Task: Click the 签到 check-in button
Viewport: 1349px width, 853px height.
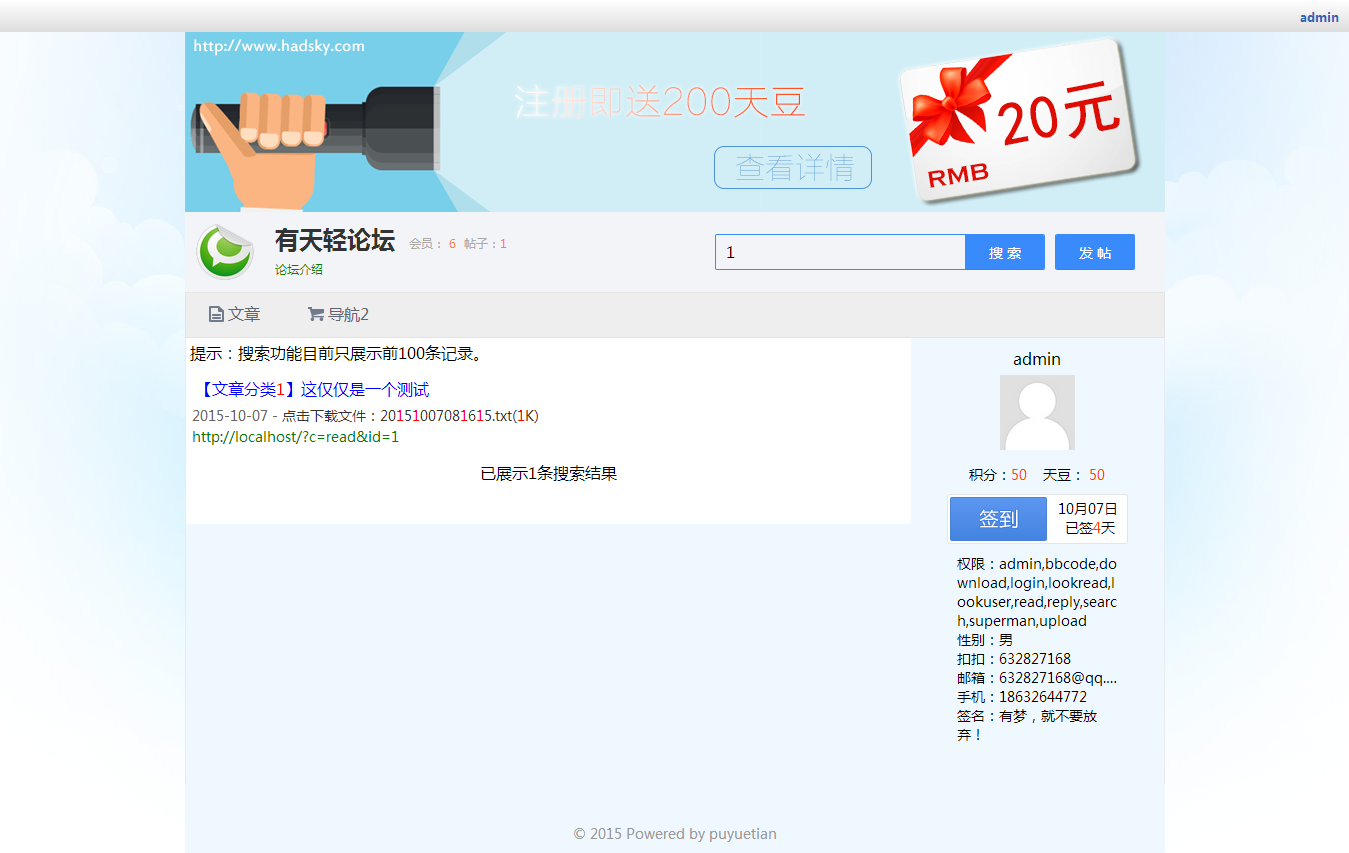Action: [998, 519]
